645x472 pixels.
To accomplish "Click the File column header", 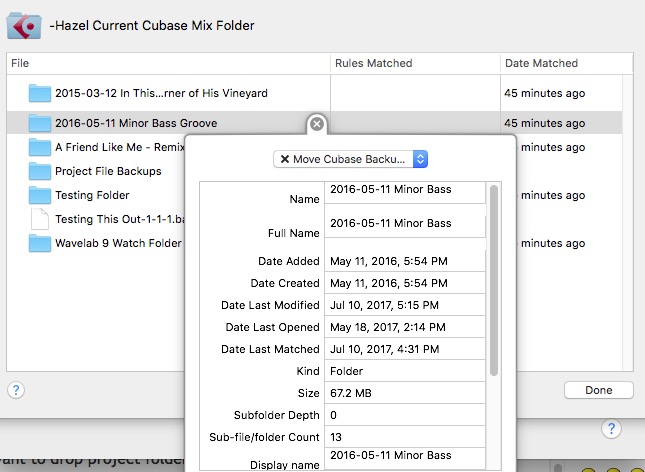I will (x=168, y=63).
